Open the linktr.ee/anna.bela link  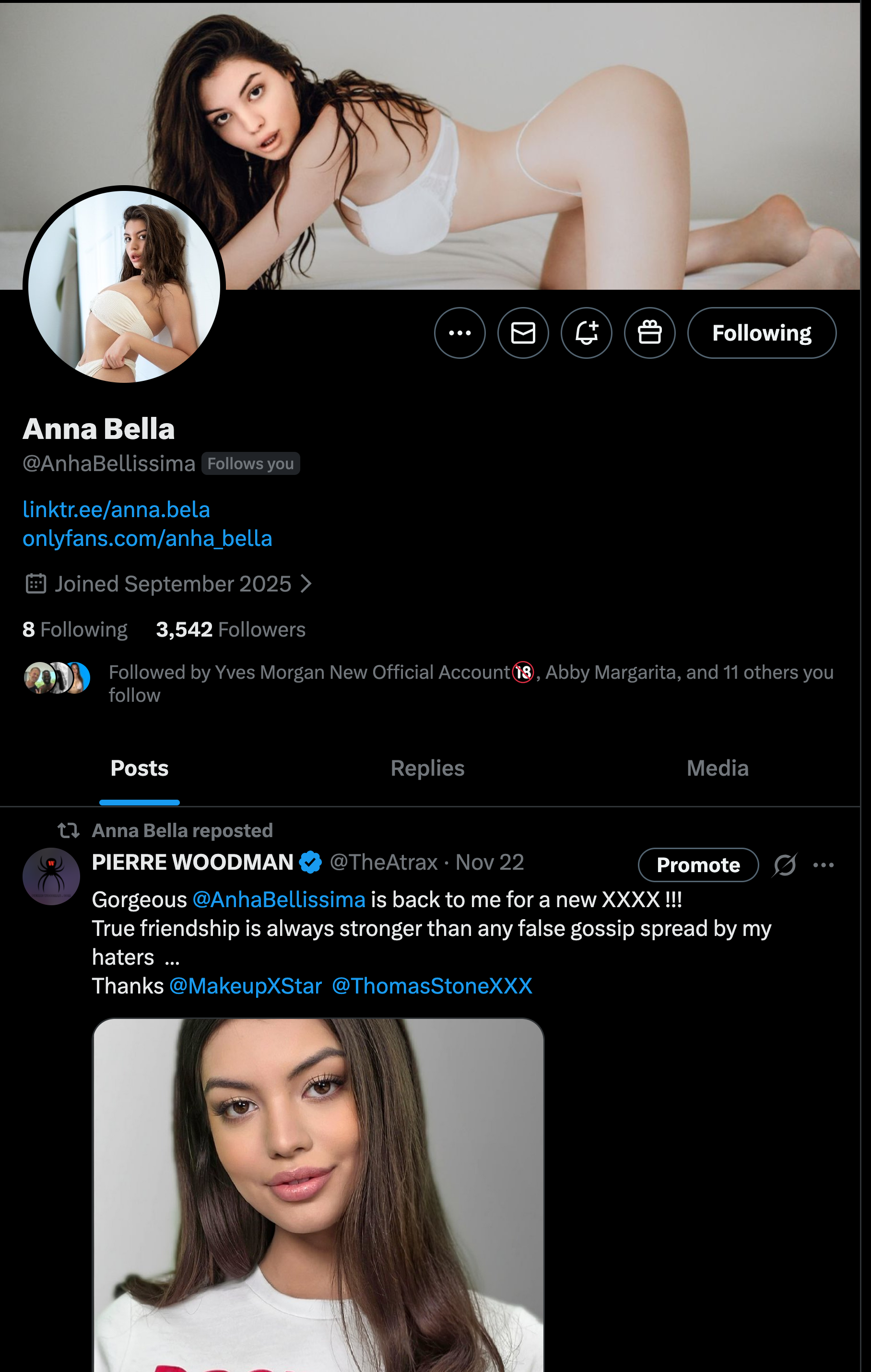coord(116,509)
